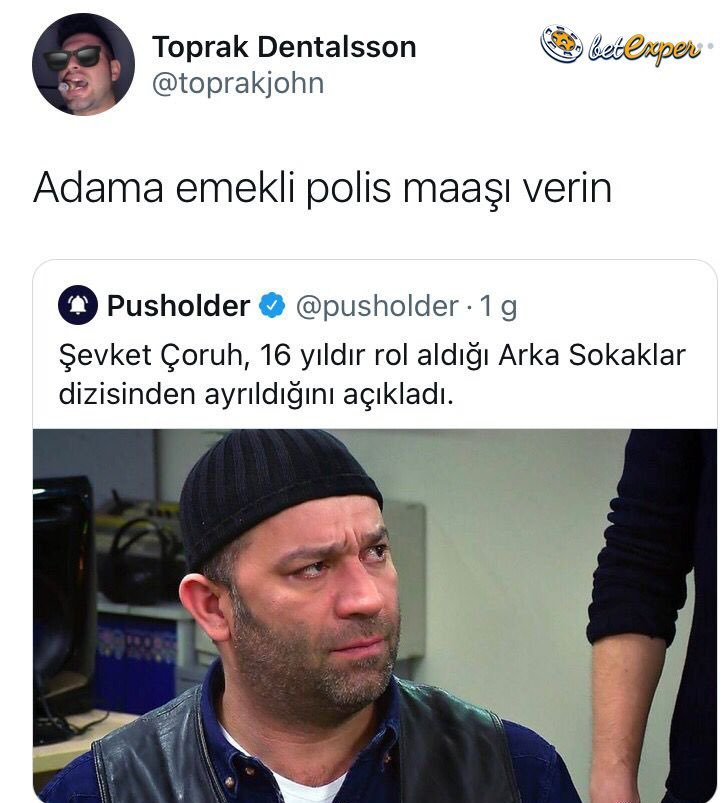Open the quoted tweet text about Şevket Çoruh
This screenshot has width=721, height=803.
coord(372,375)
